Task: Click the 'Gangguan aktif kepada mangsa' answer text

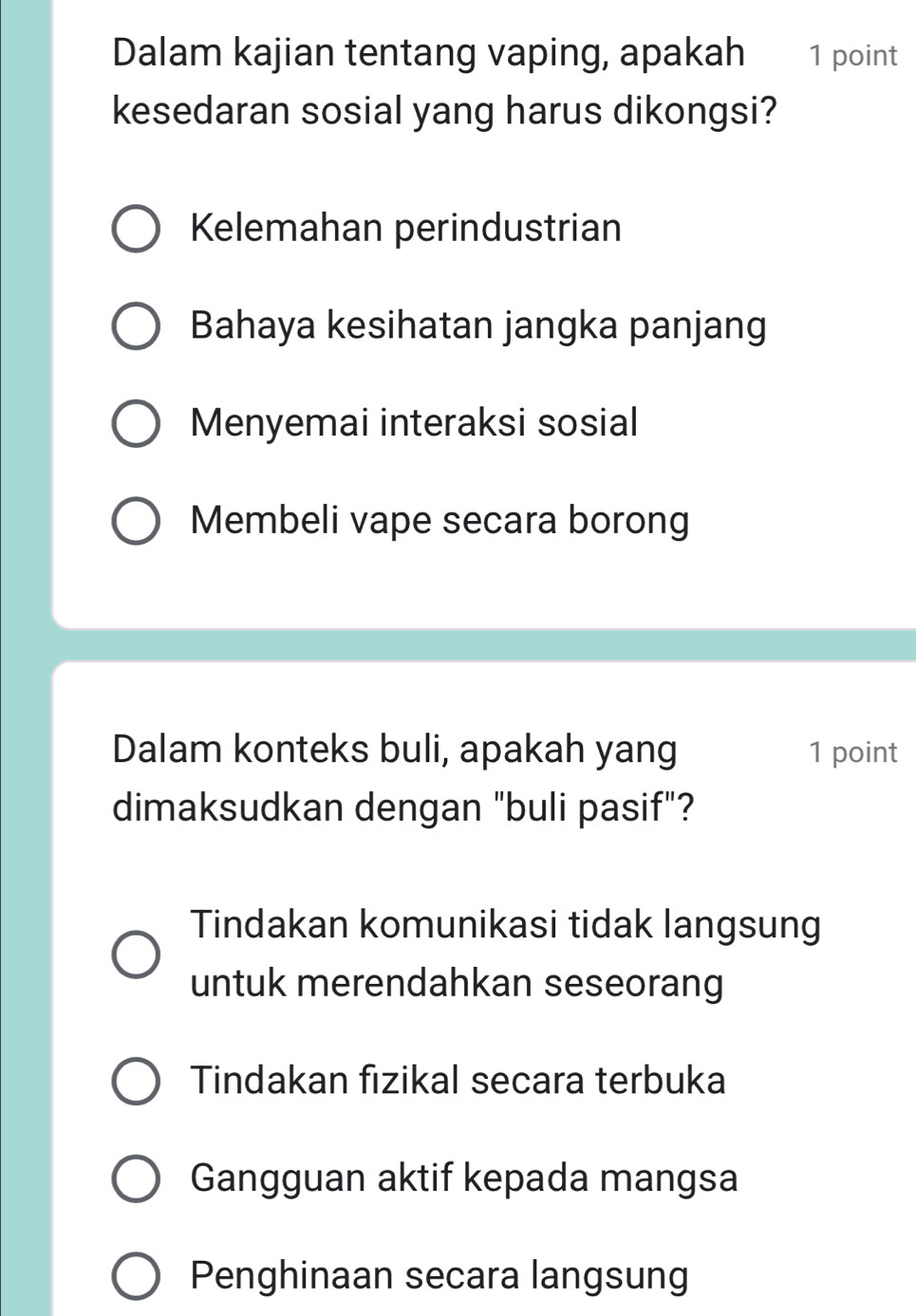Action: pos(464,1178)
